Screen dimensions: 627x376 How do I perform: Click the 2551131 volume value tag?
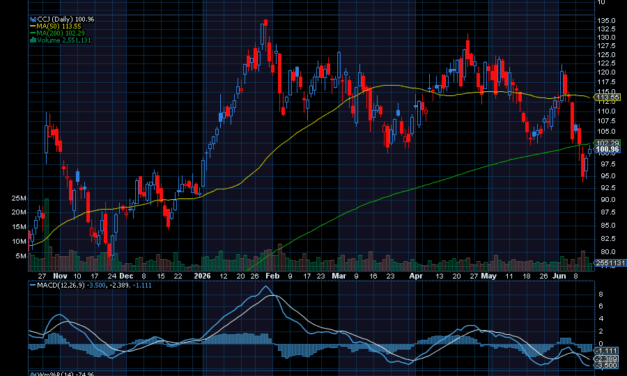pos(610,263)
